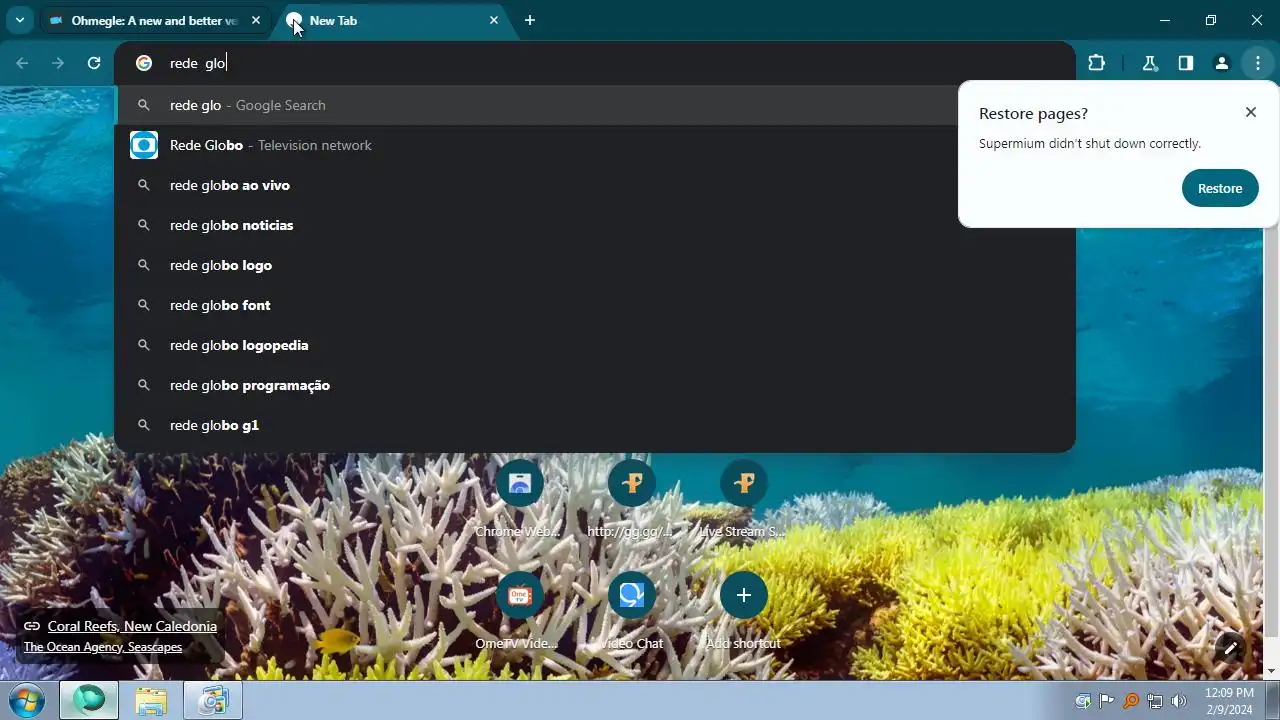
Task: Click the customize page pencil icon
Action: (x=1231, y=648)
